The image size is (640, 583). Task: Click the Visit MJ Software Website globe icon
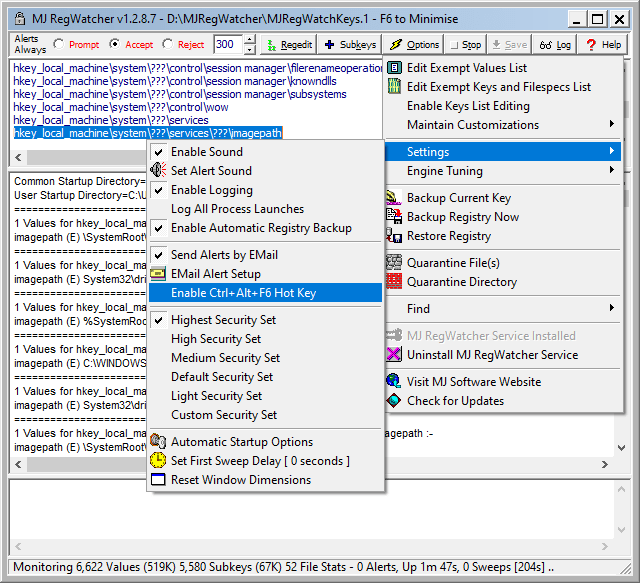(x=394, y=381)
